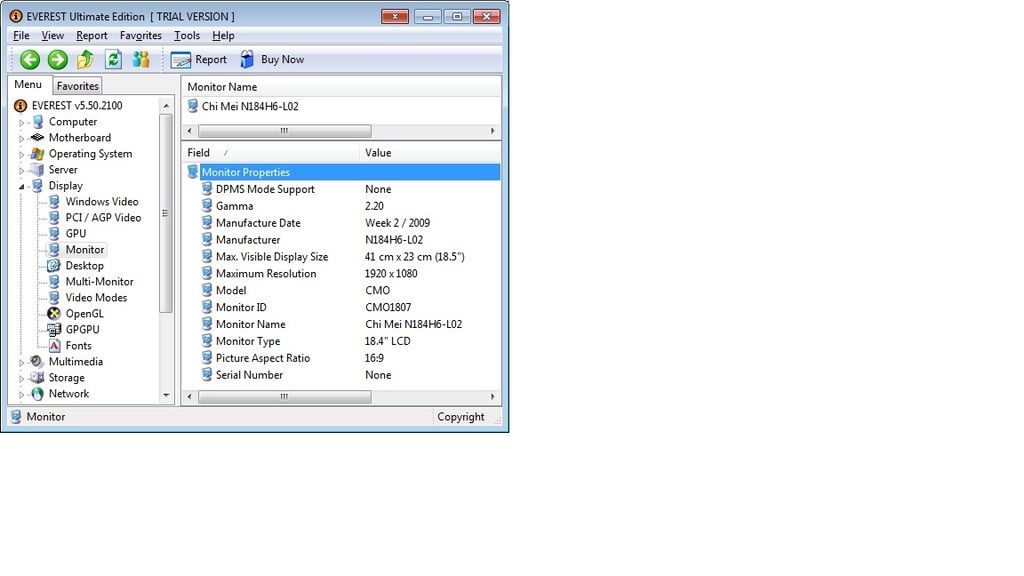Click the monitor list scroll right arrow
The width and height of the screenshot is (1024, 576).
pyautogui.click(x=492, y=131)
